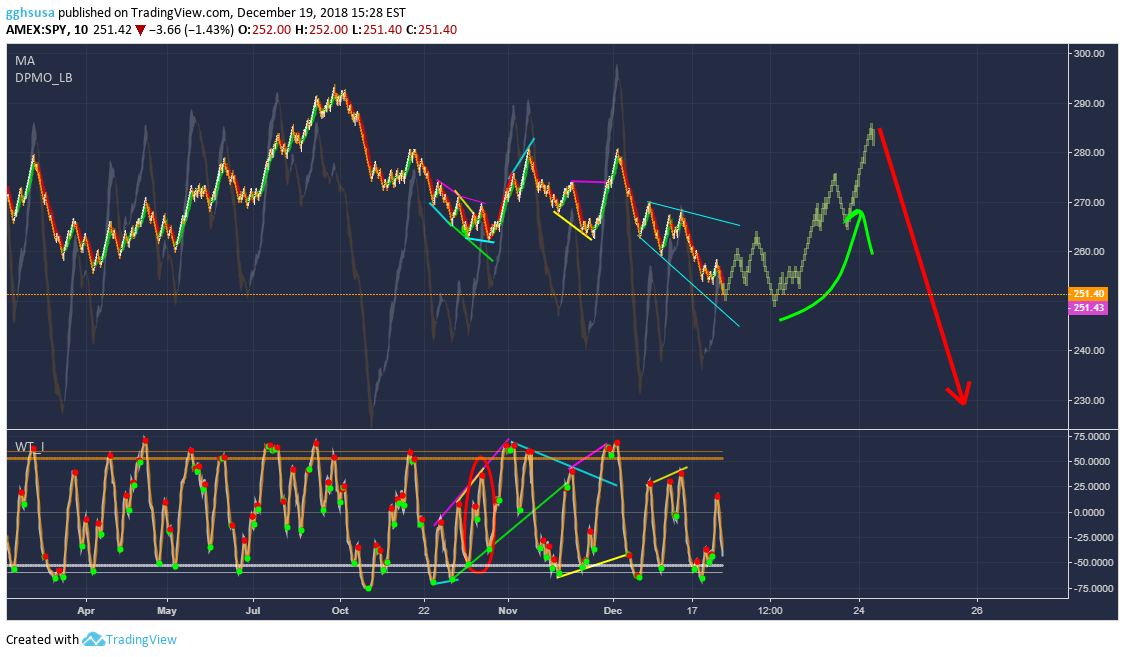Click the Jul date label
The width and height of the screenshot is (1125, 657).
tap(253, 611)
